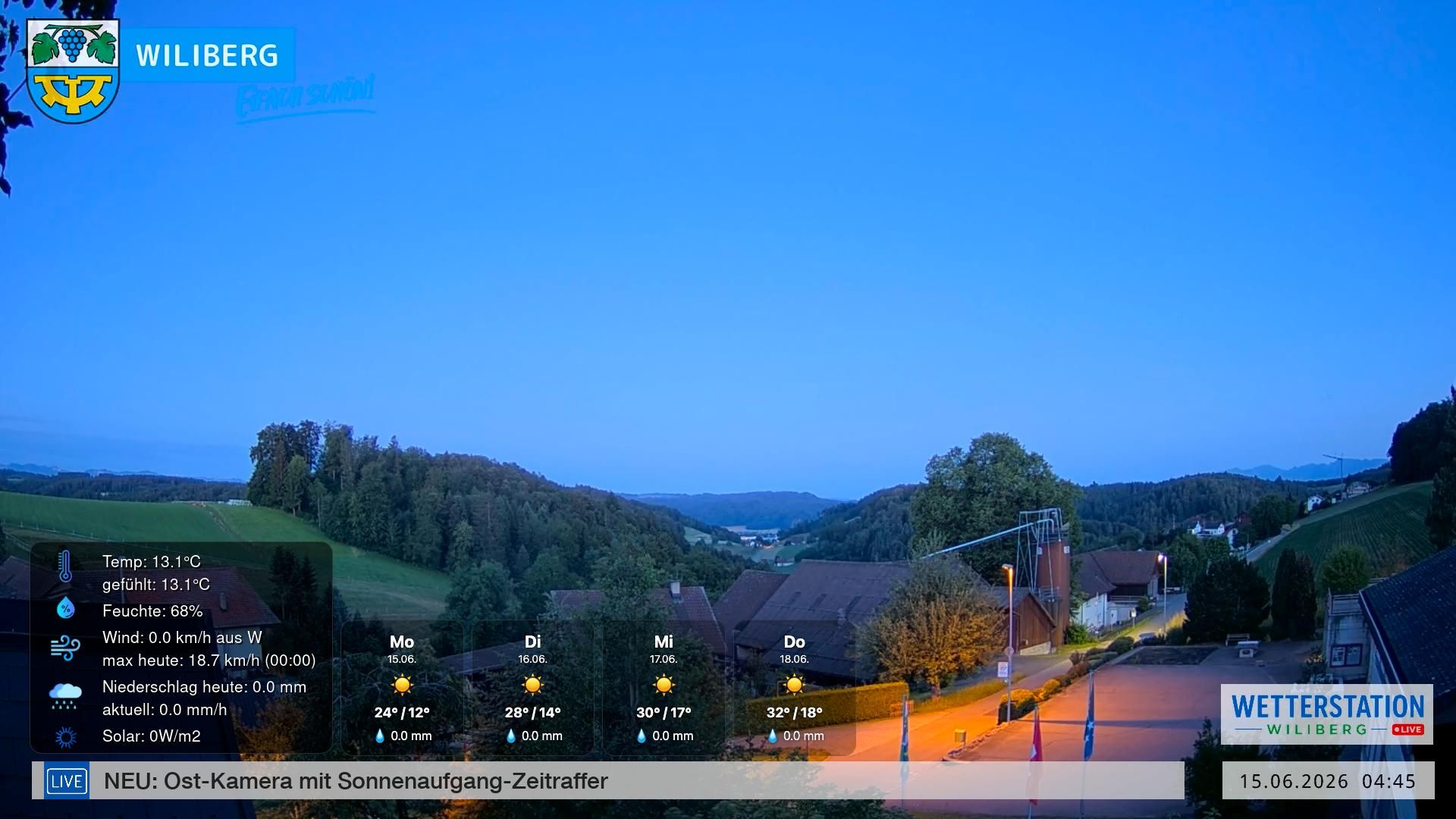Viewport: 1456px width, 819px height.
Task: Click the date '15.06.2026' in timestamp
Action: (1294, 781)
